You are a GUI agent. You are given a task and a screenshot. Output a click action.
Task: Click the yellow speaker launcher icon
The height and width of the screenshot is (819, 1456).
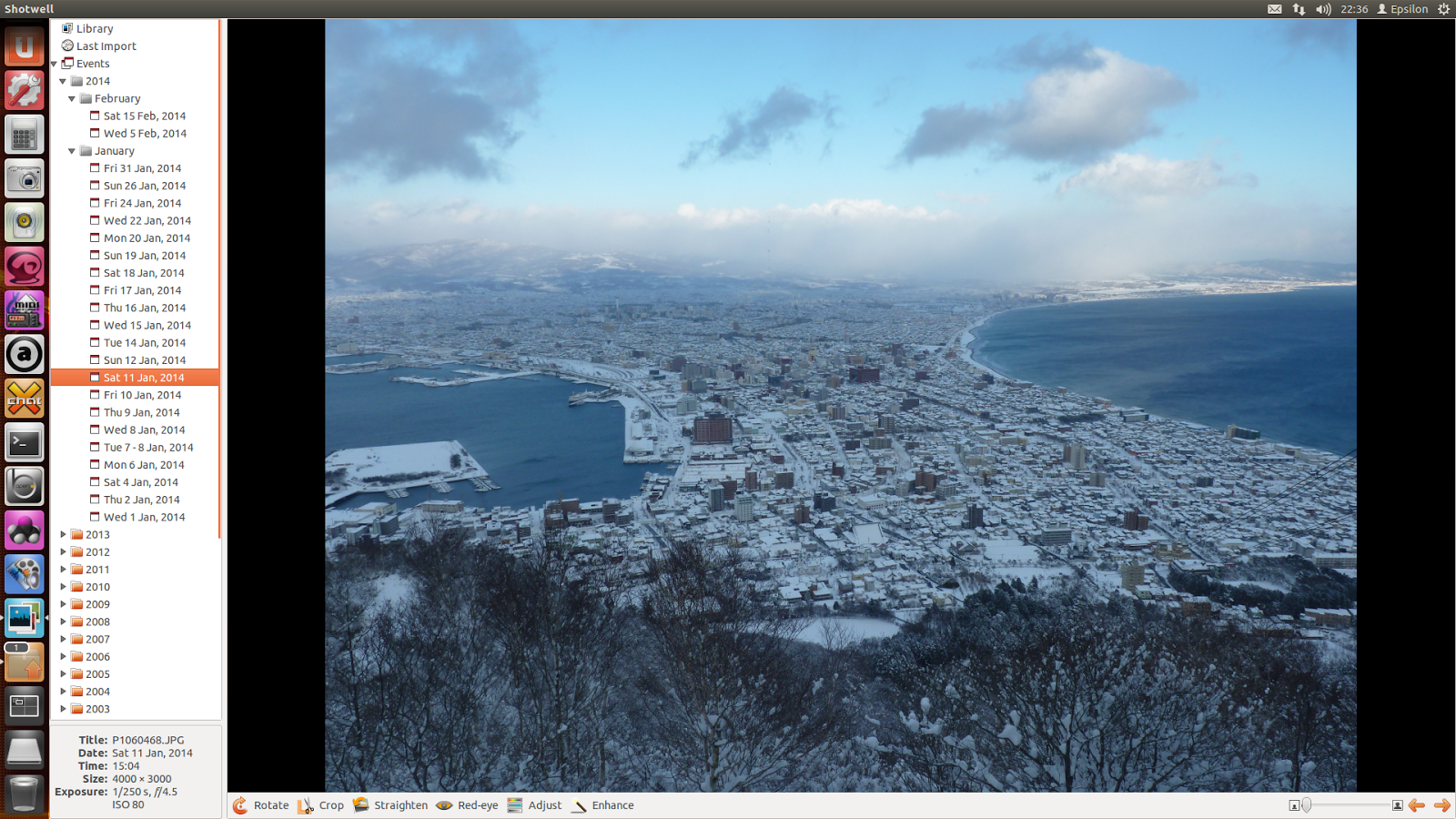[25, 223]
